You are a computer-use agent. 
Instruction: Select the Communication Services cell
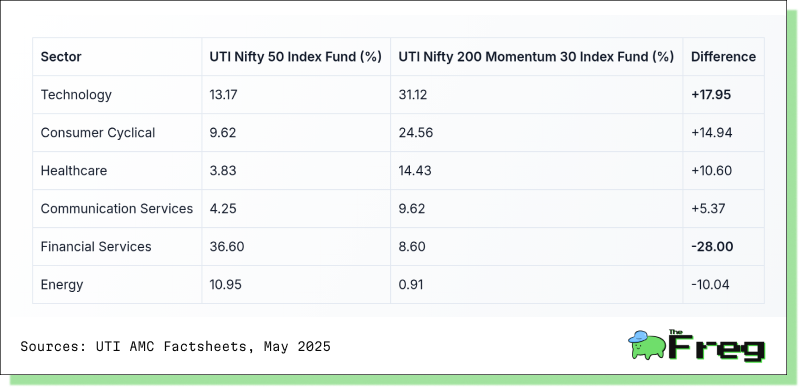point(117,209)
